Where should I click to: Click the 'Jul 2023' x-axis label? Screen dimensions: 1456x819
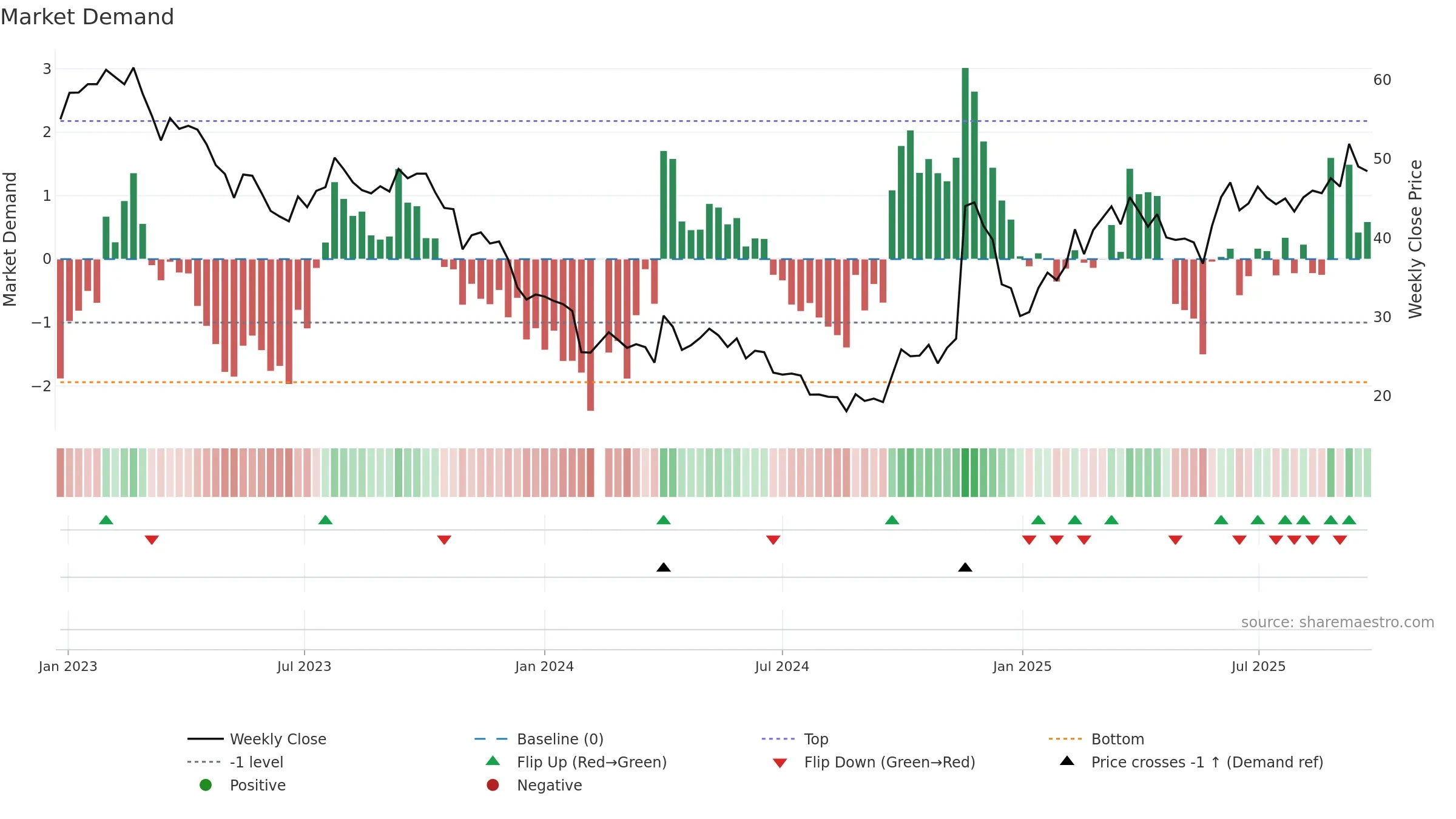tap(305, 666)
